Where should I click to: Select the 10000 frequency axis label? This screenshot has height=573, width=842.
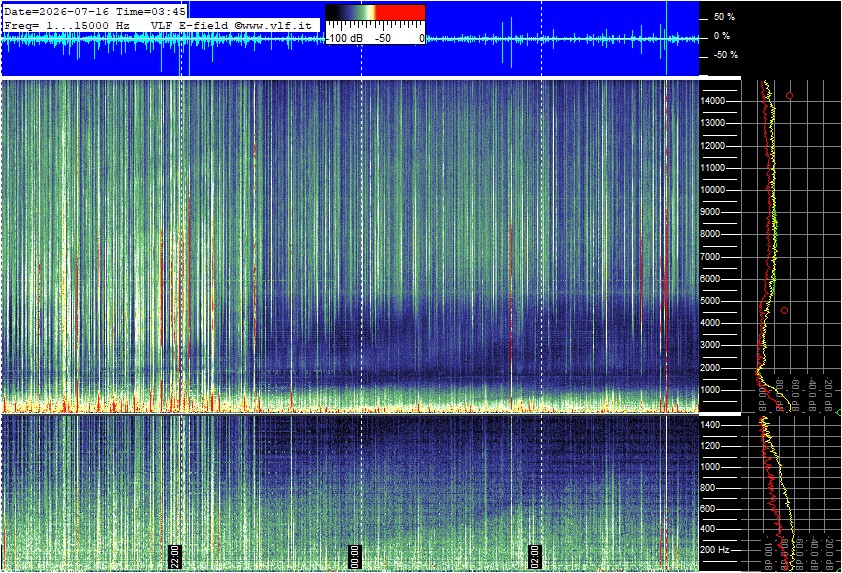click(713, 190)
